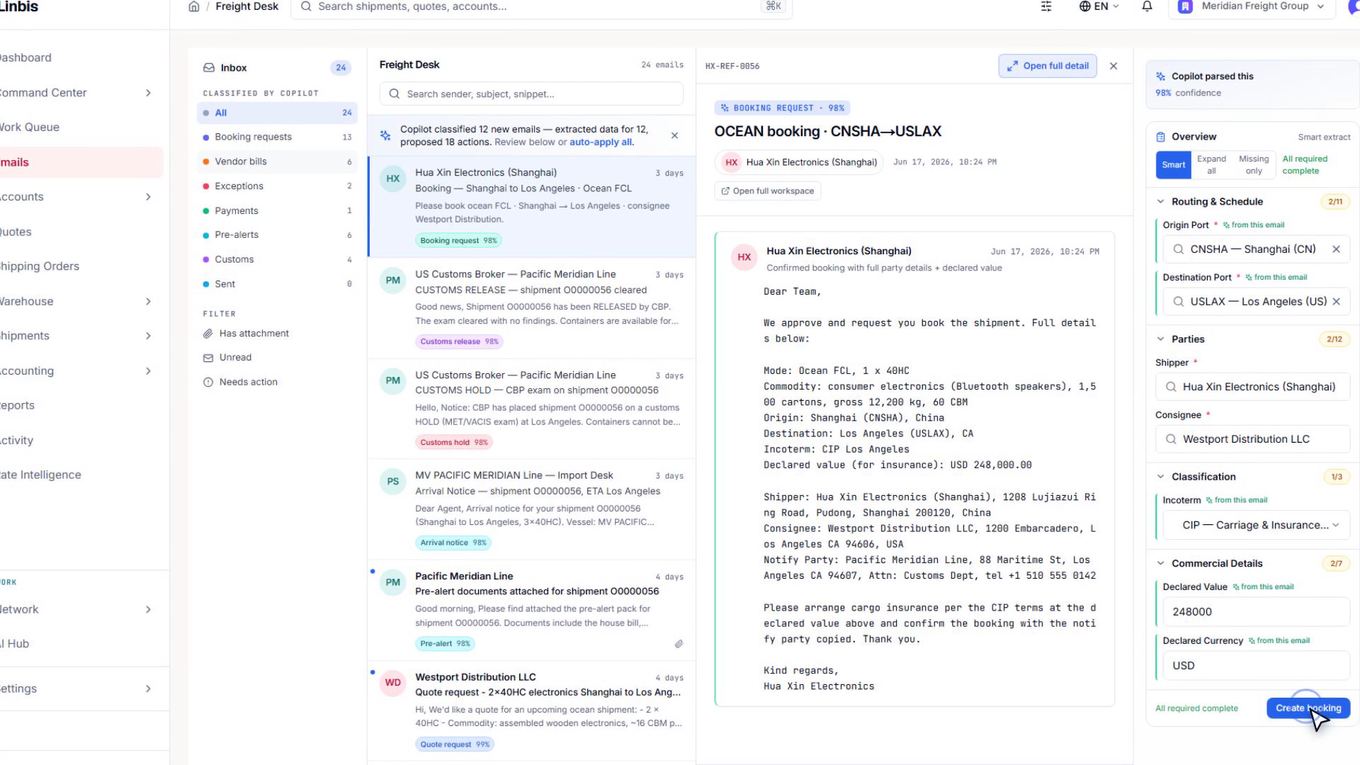Screen dimensions: 1360x765
Task: Select the Vendor bills category
Action: pos(277,161)
